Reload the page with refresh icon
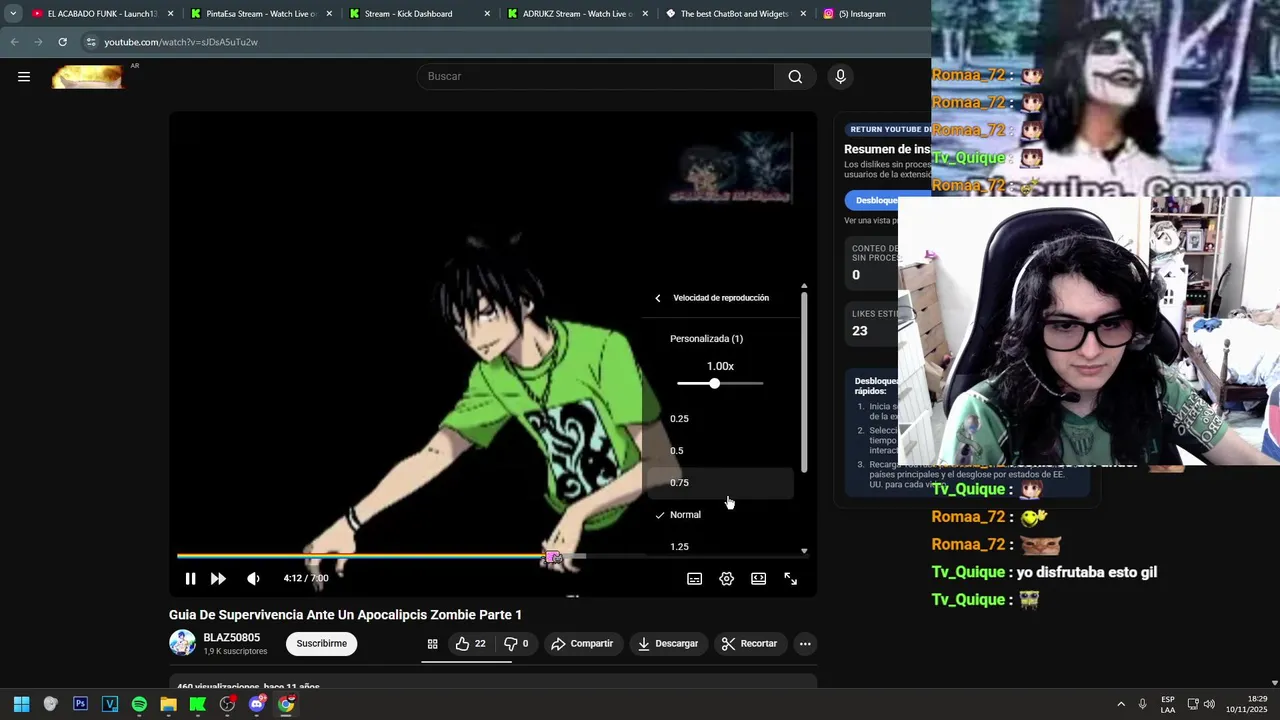The image size is (1280, 720). tap(62, 42)
